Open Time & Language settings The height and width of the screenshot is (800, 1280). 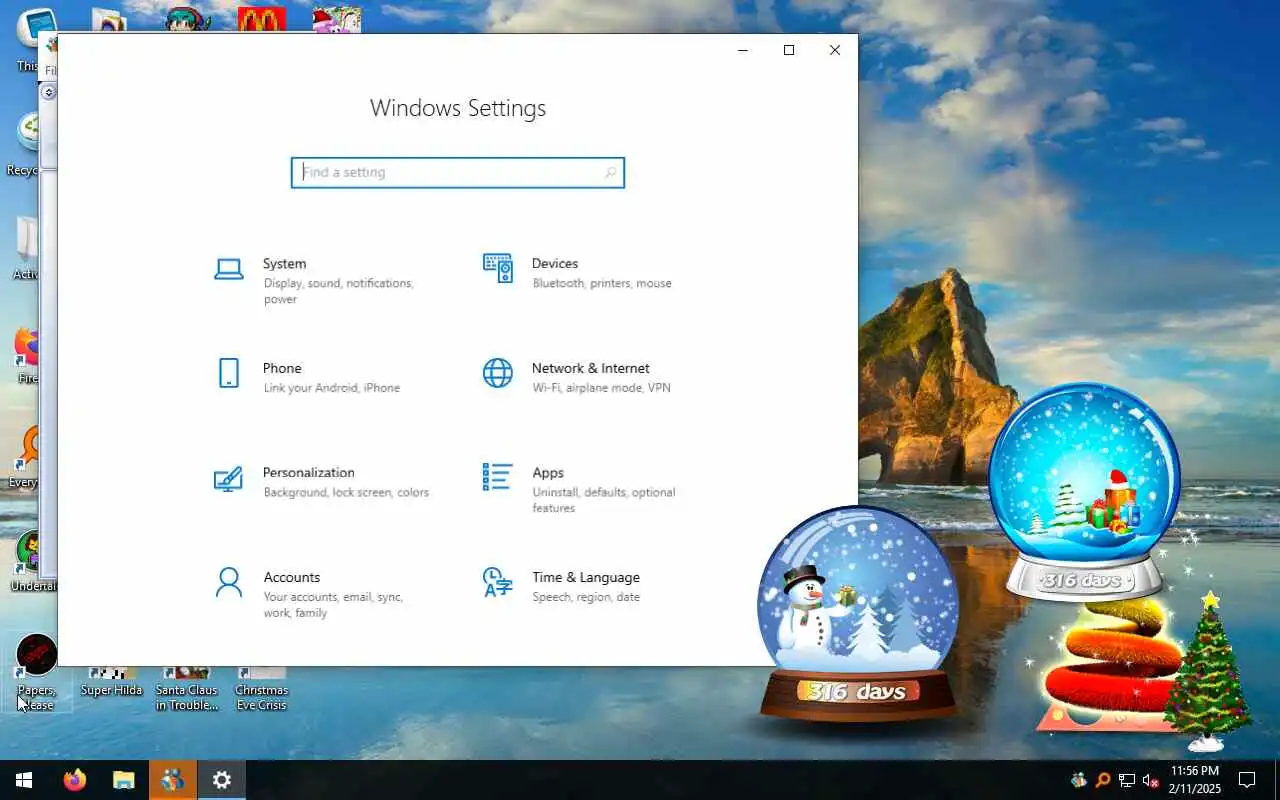point(590,586)
